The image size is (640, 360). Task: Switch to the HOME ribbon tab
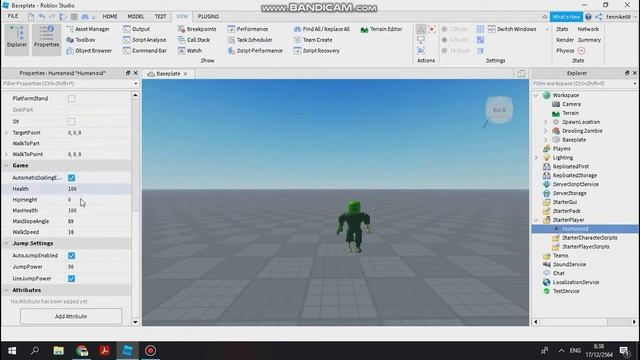(110, 16)
